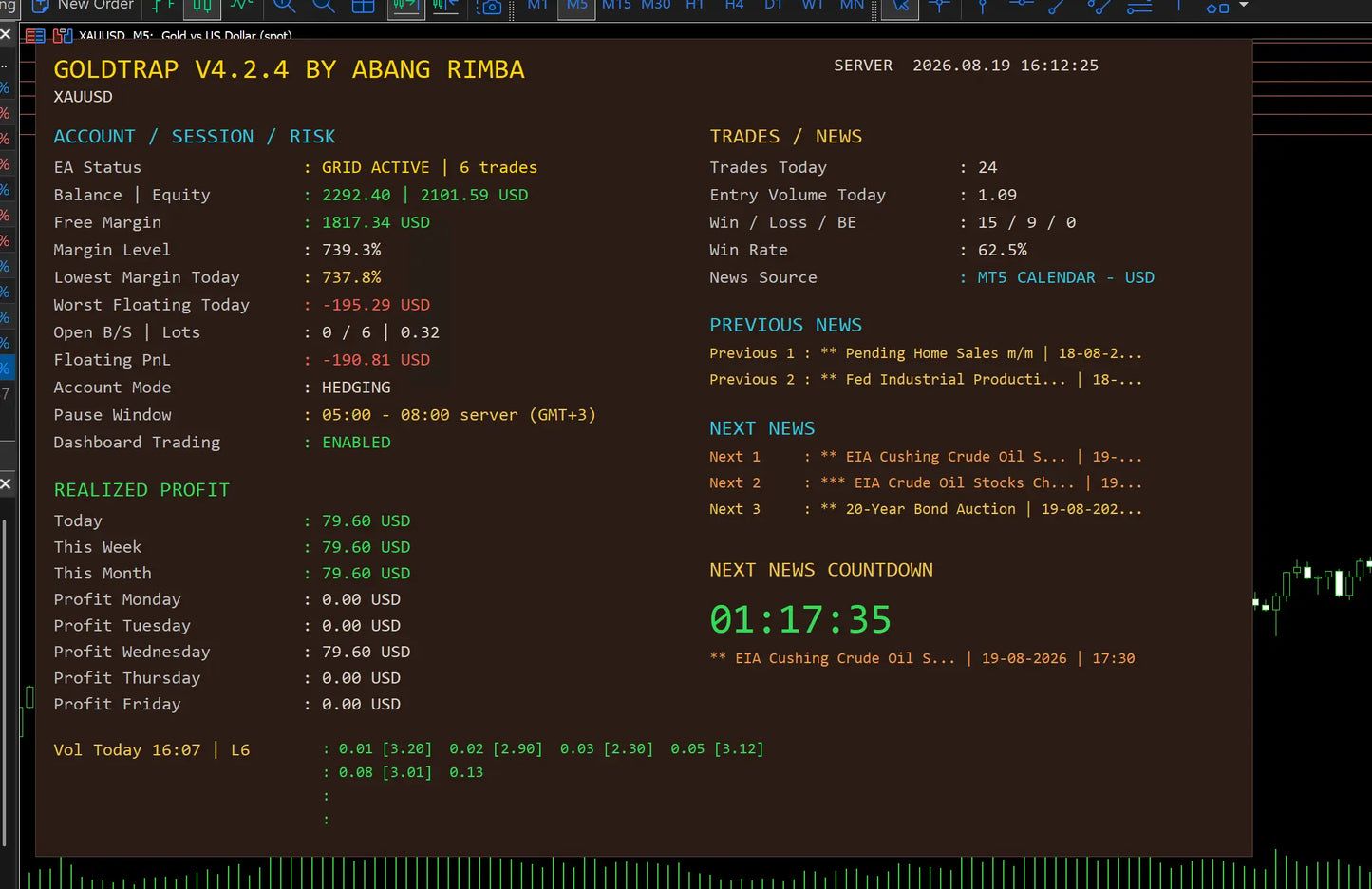Screen dimensions: 1372x889
Task: Select the M1 timeframe
Action: pyautogui.click(x=537, y=6)
